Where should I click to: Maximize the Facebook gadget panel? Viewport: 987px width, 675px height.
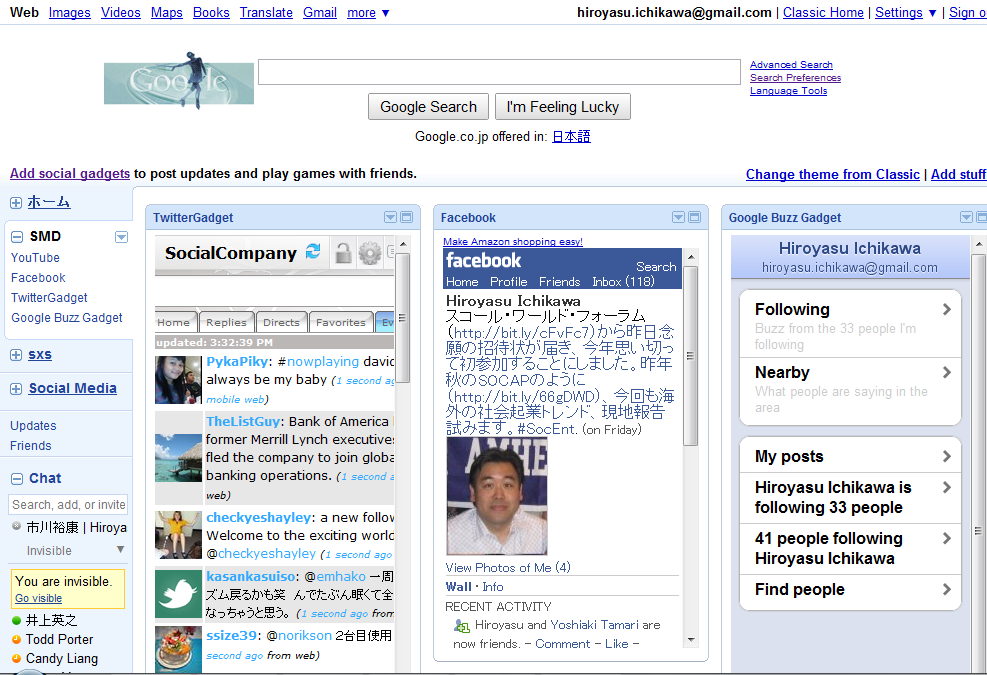[694, 217]
